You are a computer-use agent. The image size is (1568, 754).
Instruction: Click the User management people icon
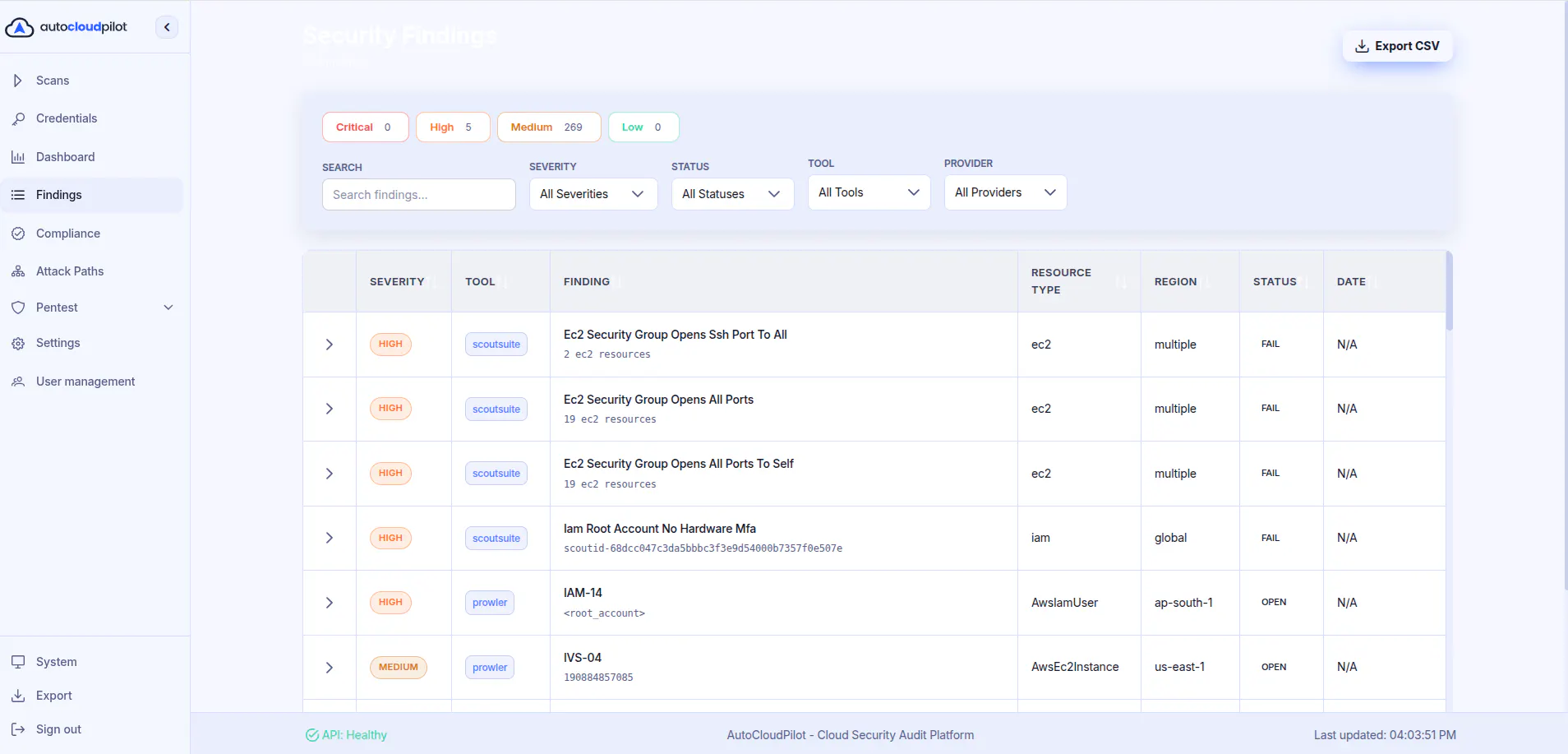[x=18, y=382]
